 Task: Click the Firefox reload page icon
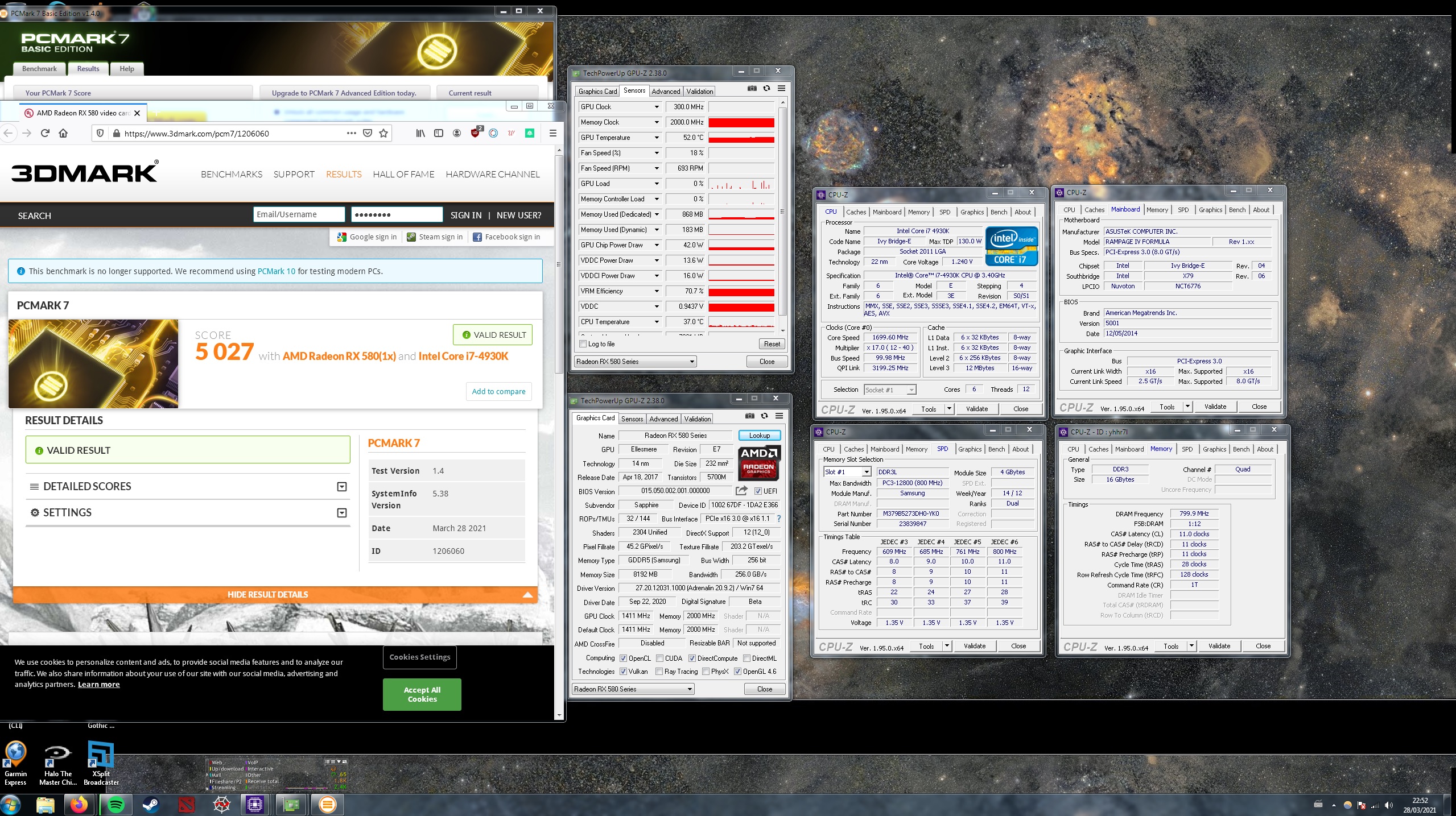[46, 133]
